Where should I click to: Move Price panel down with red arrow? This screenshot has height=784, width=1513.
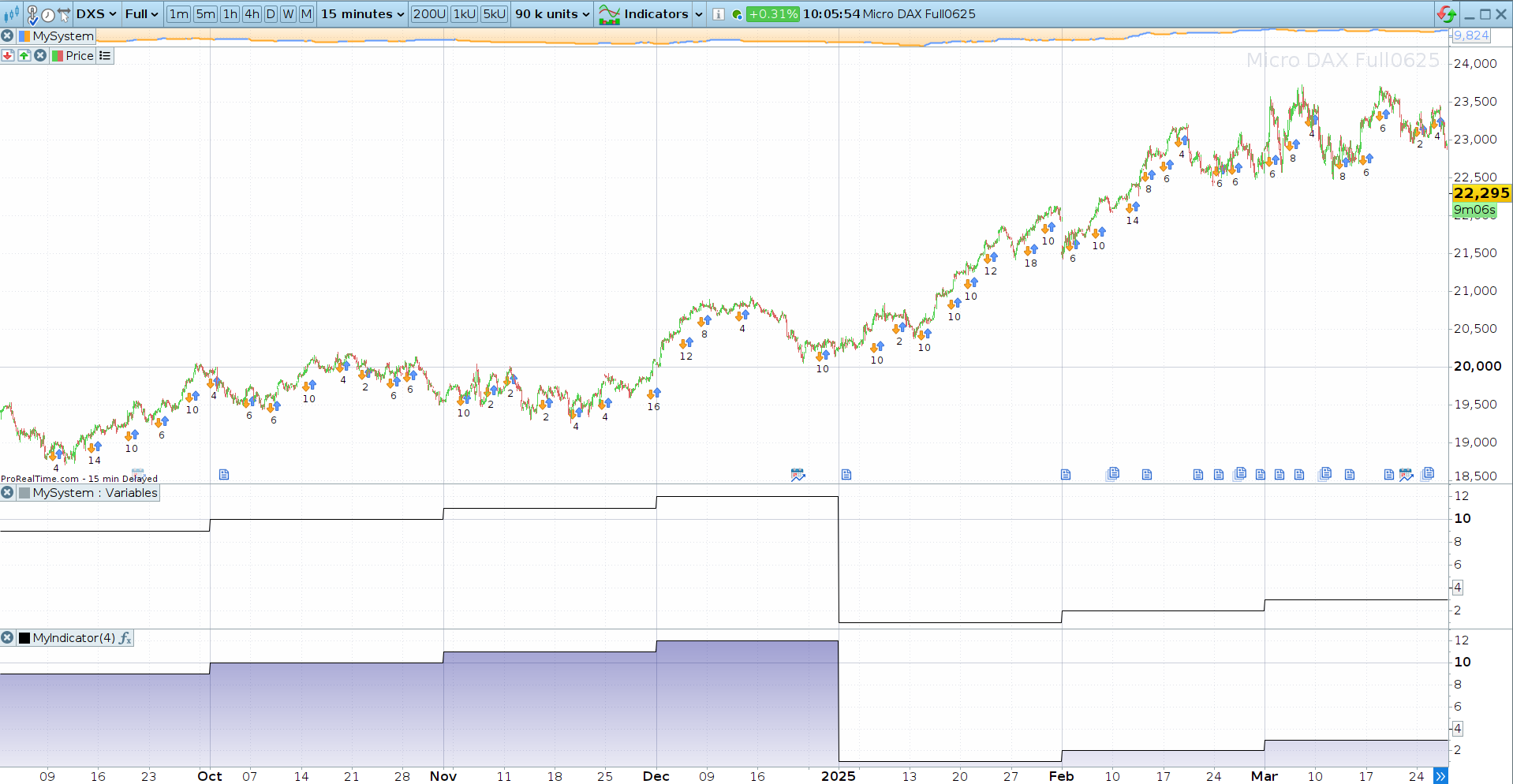[x=7, y=55]
